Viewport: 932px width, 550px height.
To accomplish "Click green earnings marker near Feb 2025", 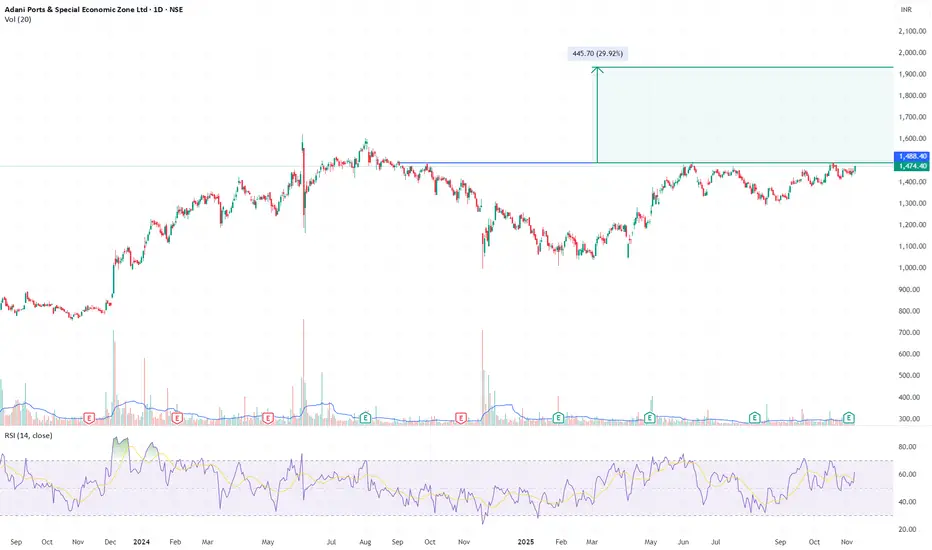I will 558,418.
